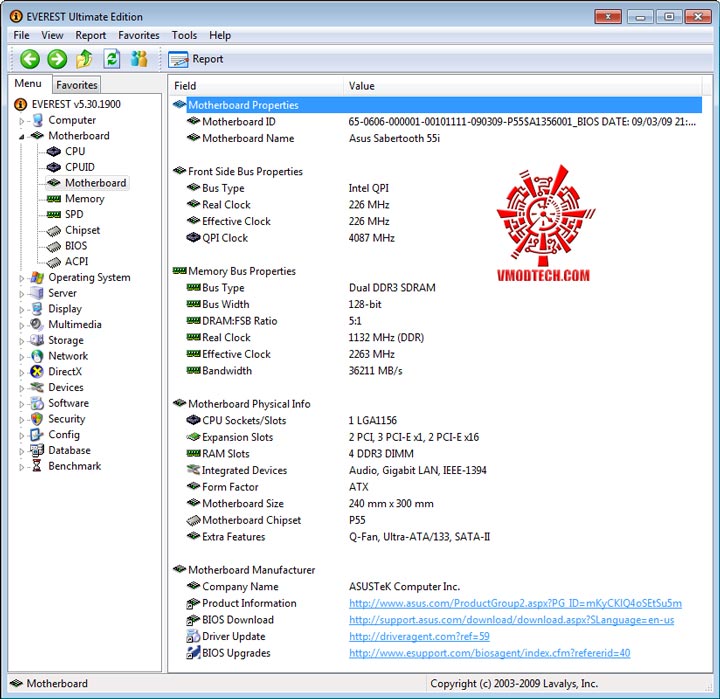
Task: Select the Expansion Slots row
Action: pyautogui.click(x=437, y=437)
